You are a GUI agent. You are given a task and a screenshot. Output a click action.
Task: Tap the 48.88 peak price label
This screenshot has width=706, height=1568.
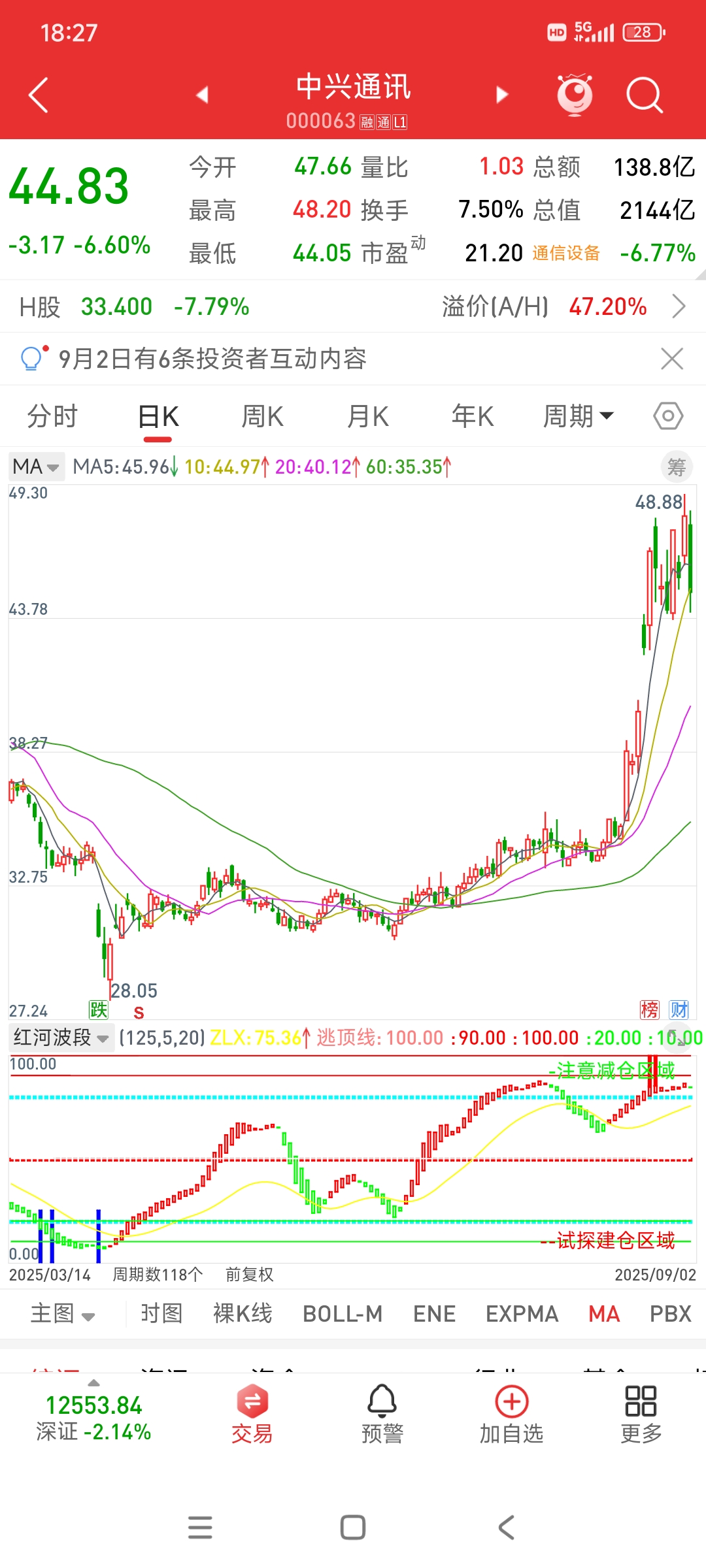pyautogui.click(x=659, y=502)
